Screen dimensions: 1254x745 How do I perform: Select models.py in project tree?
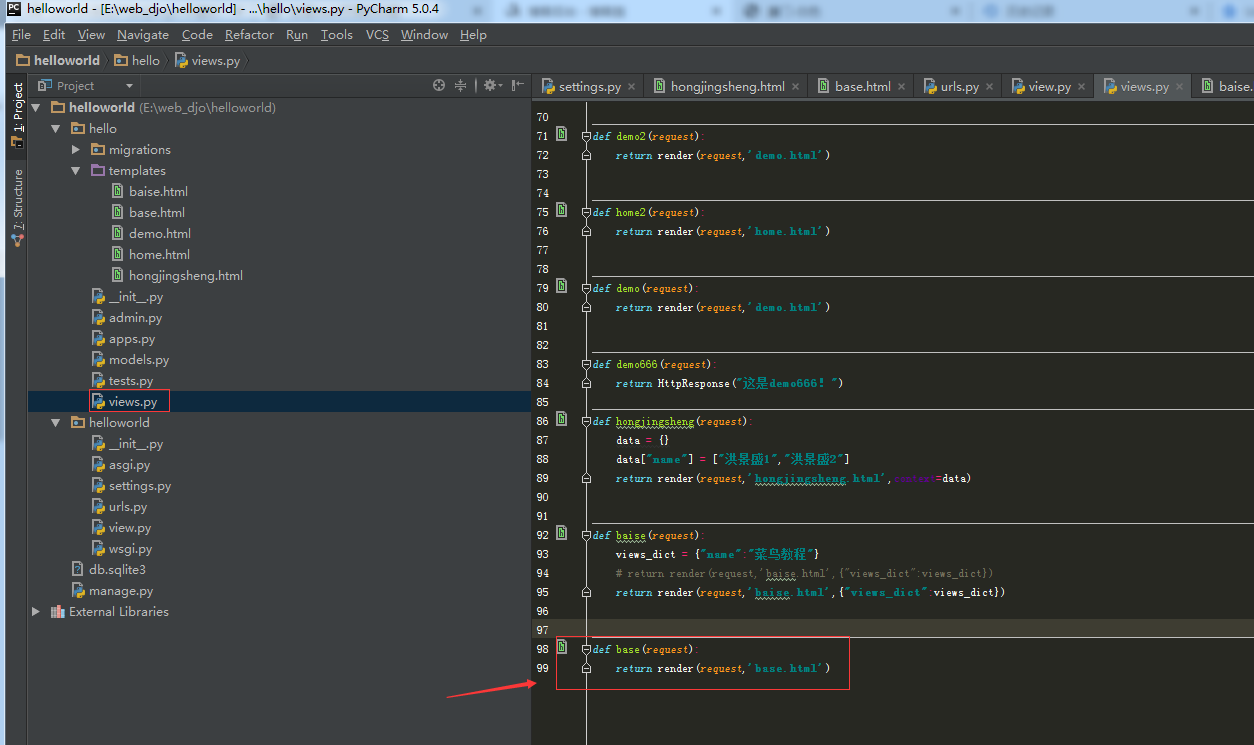click(130, 359)
